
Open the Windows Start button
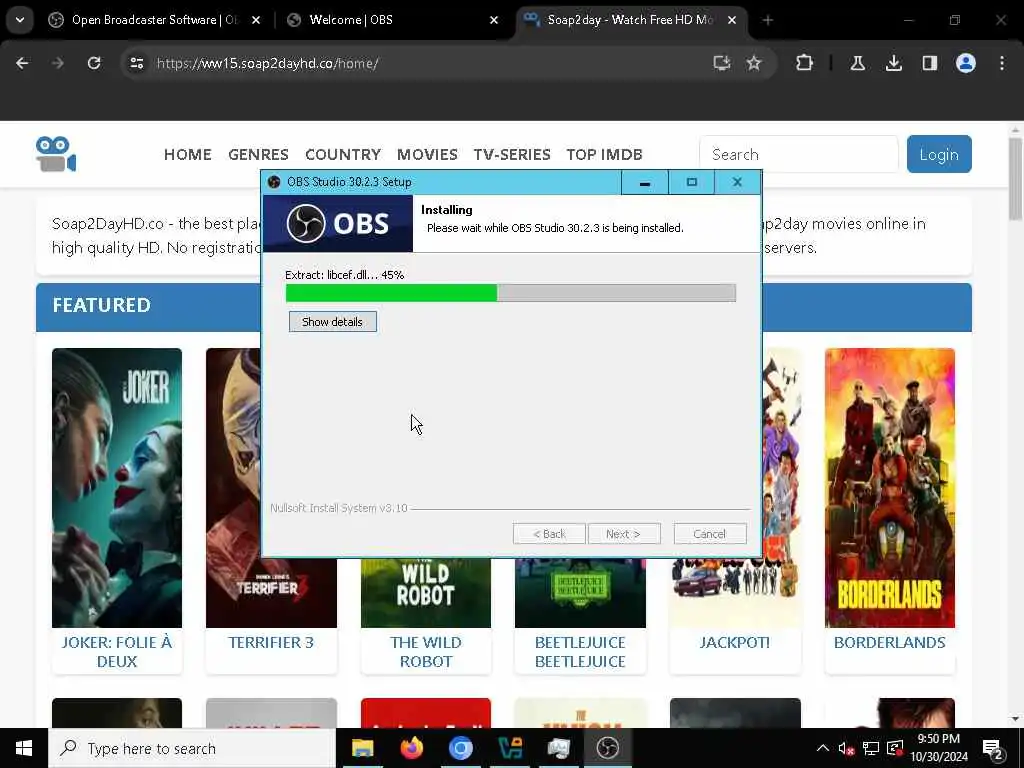tap(24, 748)
